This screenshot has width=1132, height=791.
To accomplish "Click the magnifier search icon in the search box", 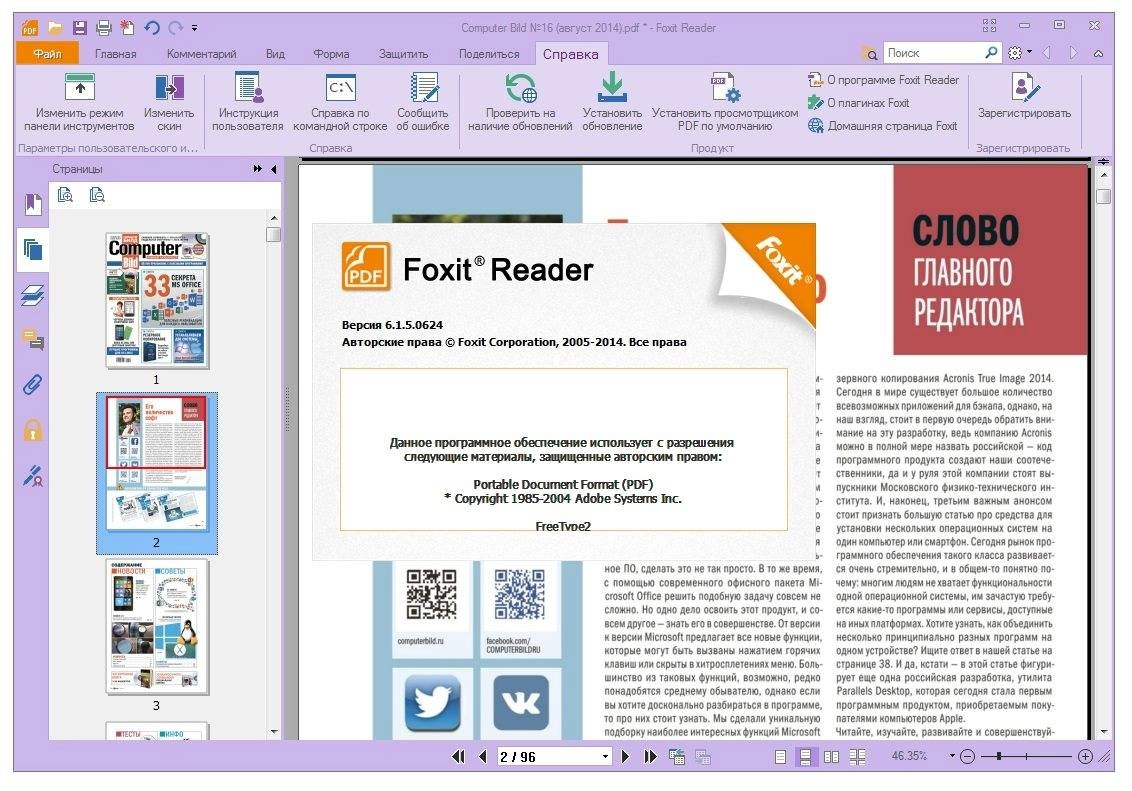I will coord(991,53).
